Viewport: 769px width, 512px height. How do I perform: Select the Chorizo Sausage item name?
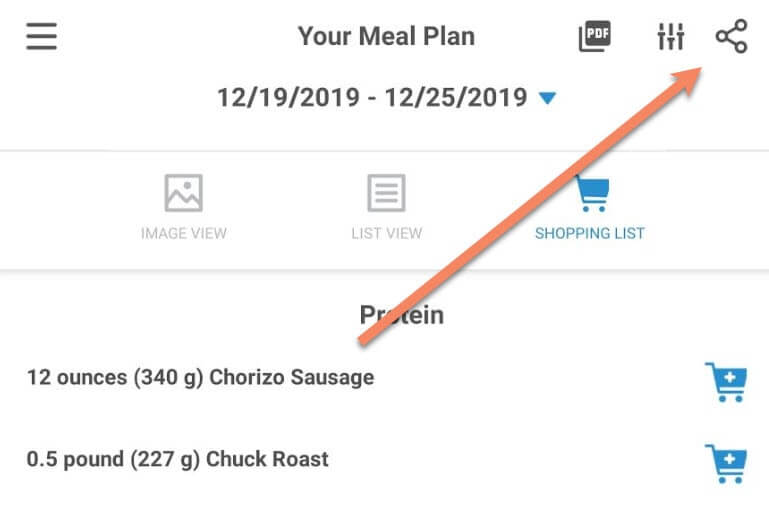click(291, 378)
